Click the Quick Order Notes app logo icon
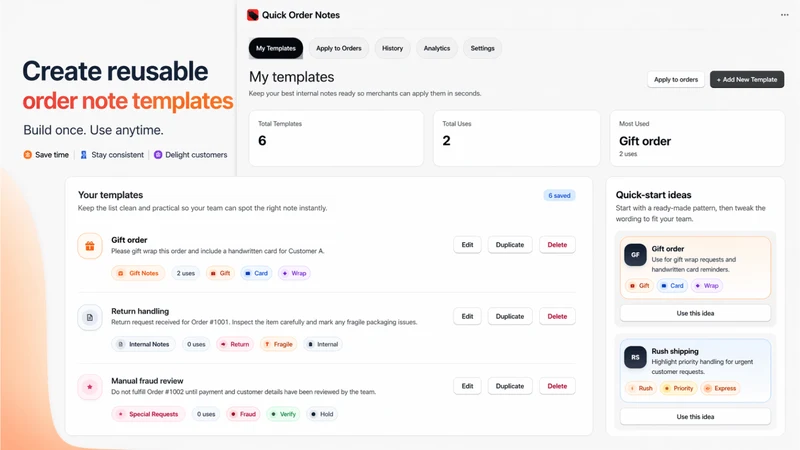The width and height of the screenshot is (800, 450). 253,15
